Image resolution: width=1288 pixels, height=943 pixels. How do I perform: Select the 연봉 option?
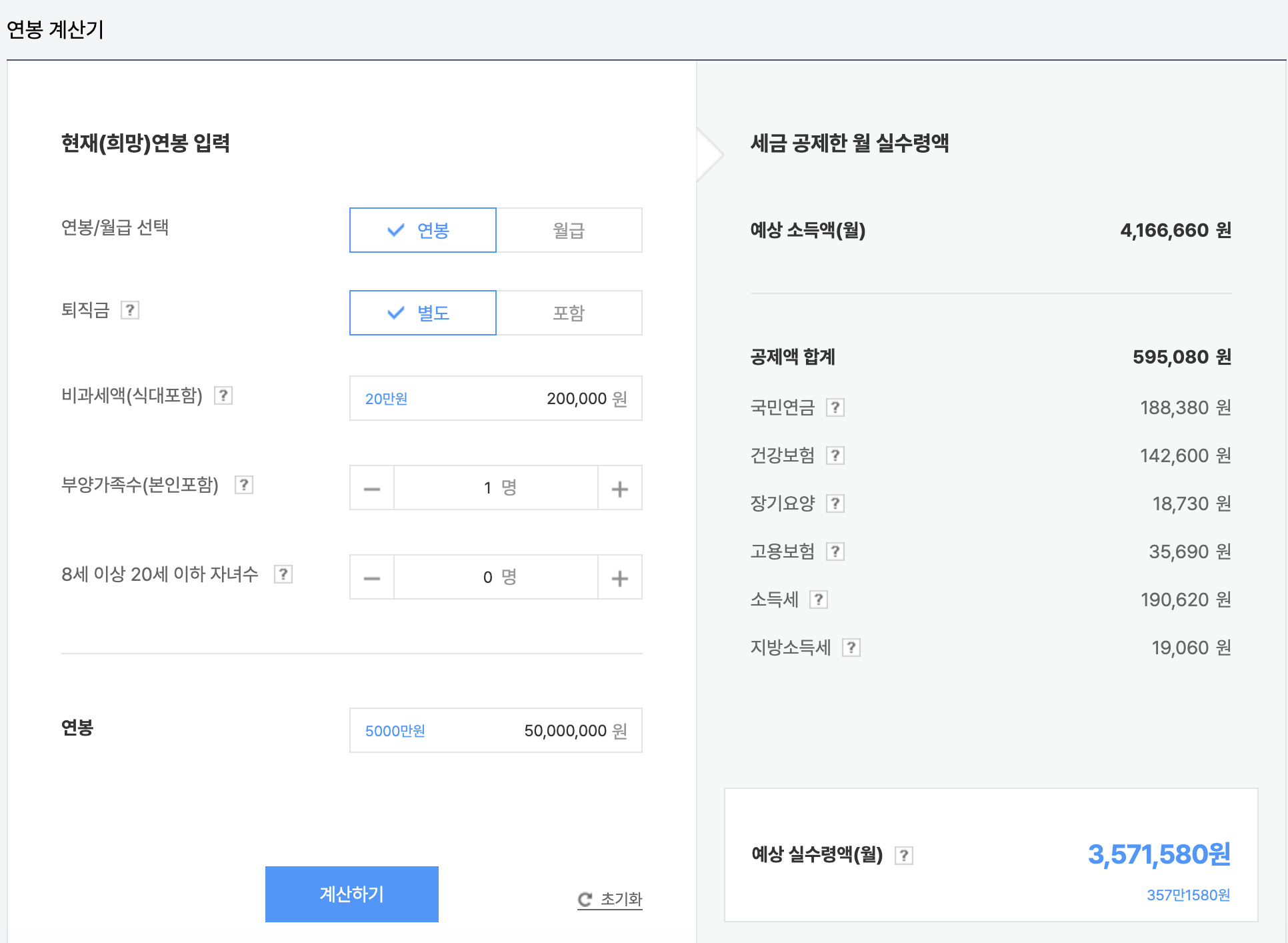pyautogui.click(x=423, y=230)
